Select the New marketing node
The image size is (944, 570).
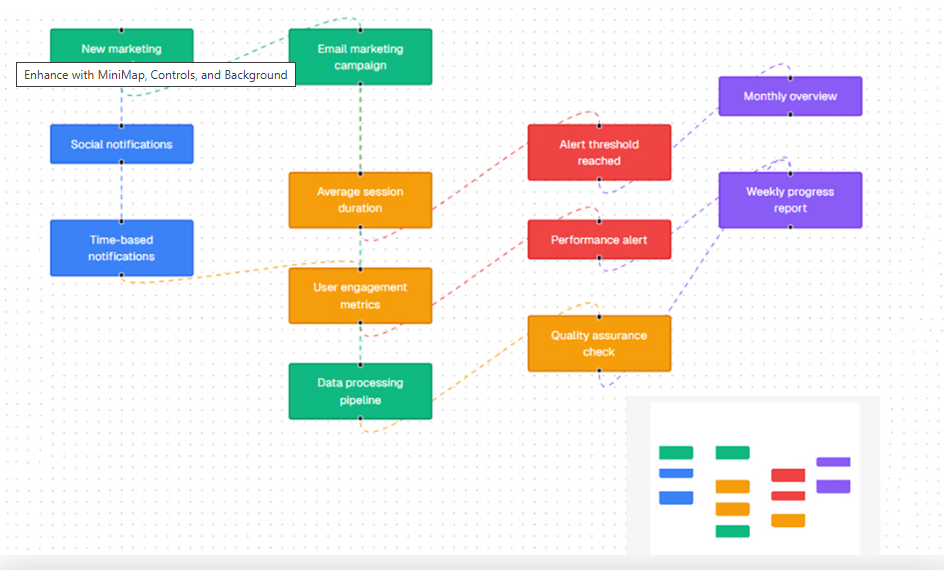[x=121, y=46]
